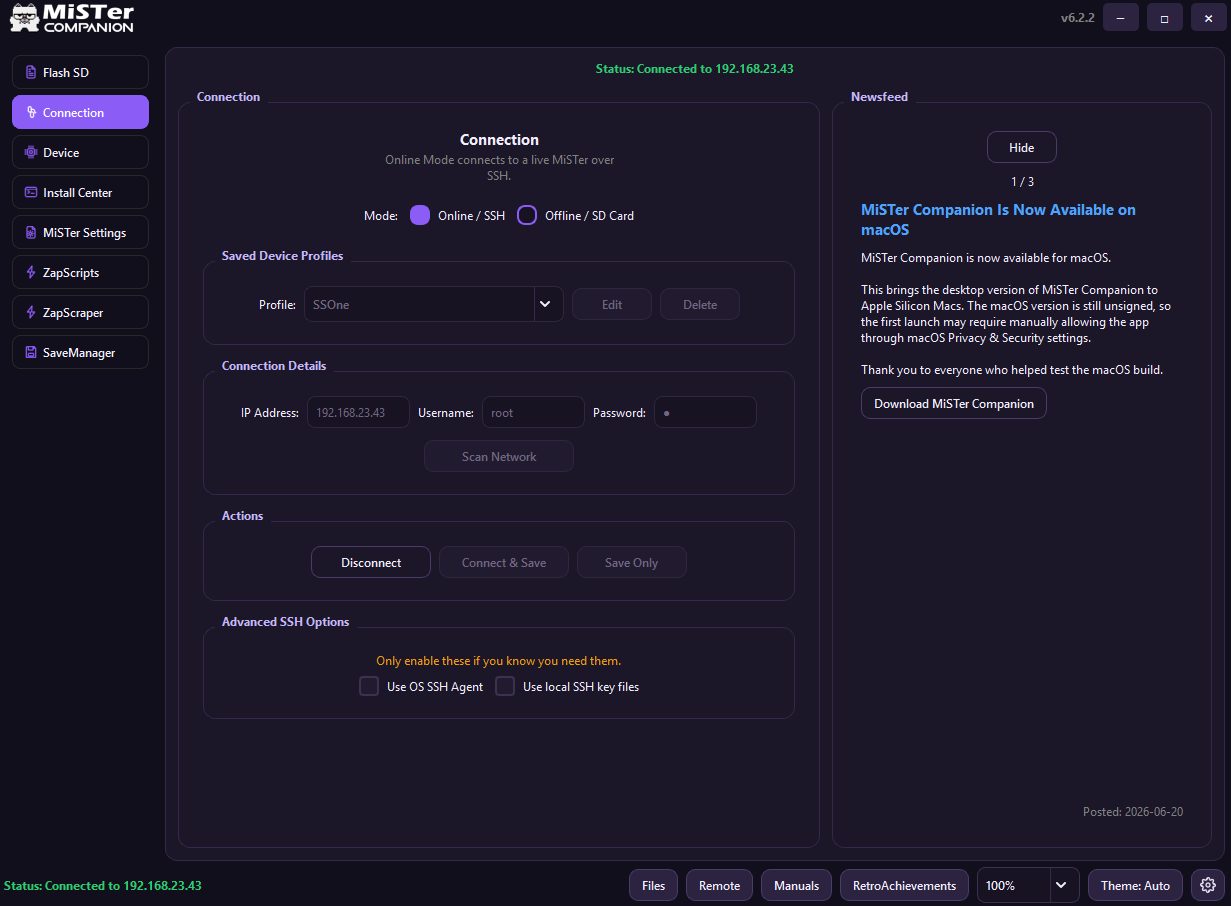The width and height of the screenshot is (1231, 906).
Task: Click the Username field
Action: (533, 412)
